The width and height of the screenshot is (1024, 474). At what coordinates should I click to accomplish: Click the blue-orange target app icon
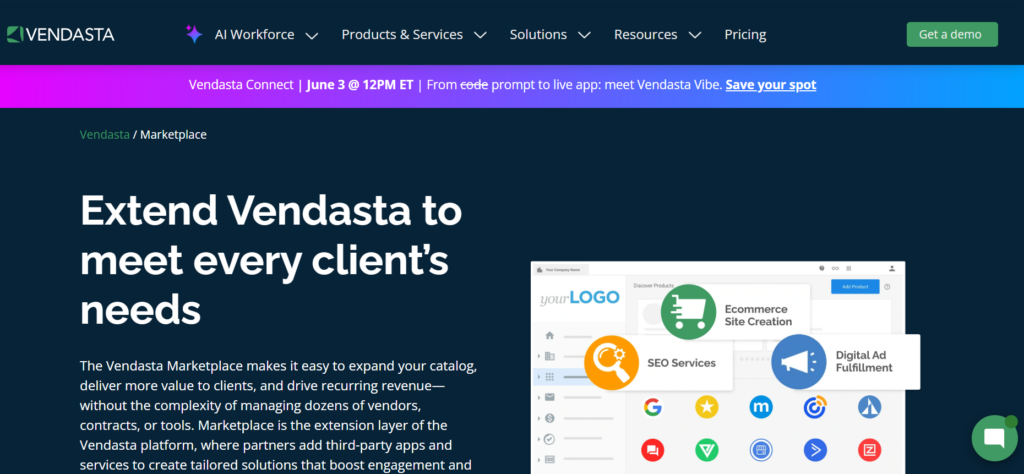coord(815,407)
